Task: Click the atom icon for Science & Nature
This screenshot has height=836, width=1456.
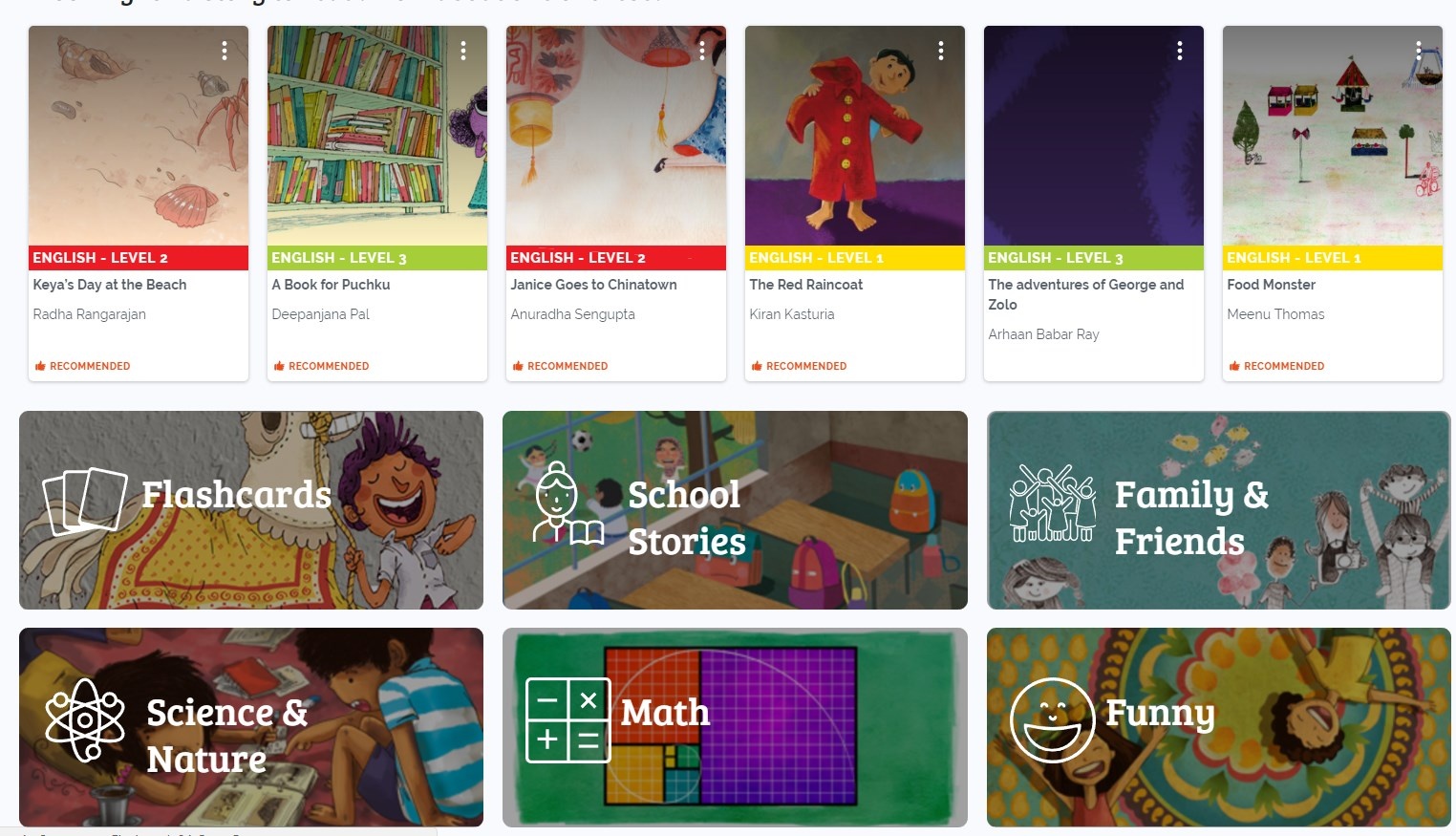Action: tap(85, 720)
